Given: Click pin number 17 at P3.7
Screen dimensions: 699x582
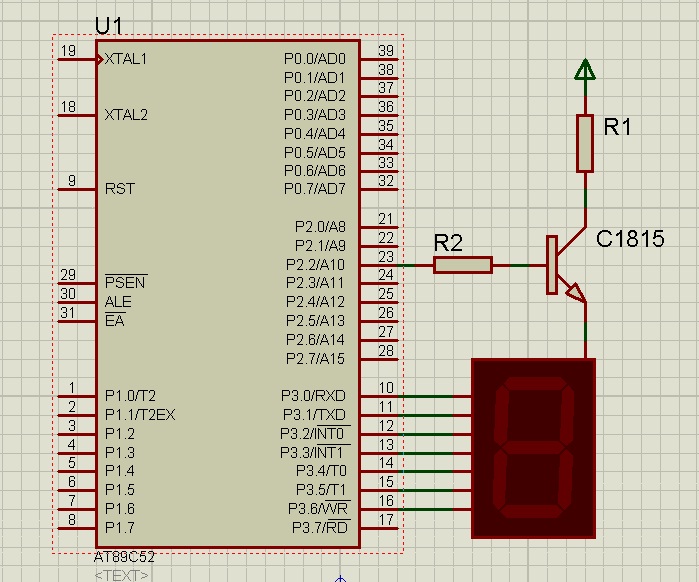Looking at the screenshot, I should coord(386,520).
